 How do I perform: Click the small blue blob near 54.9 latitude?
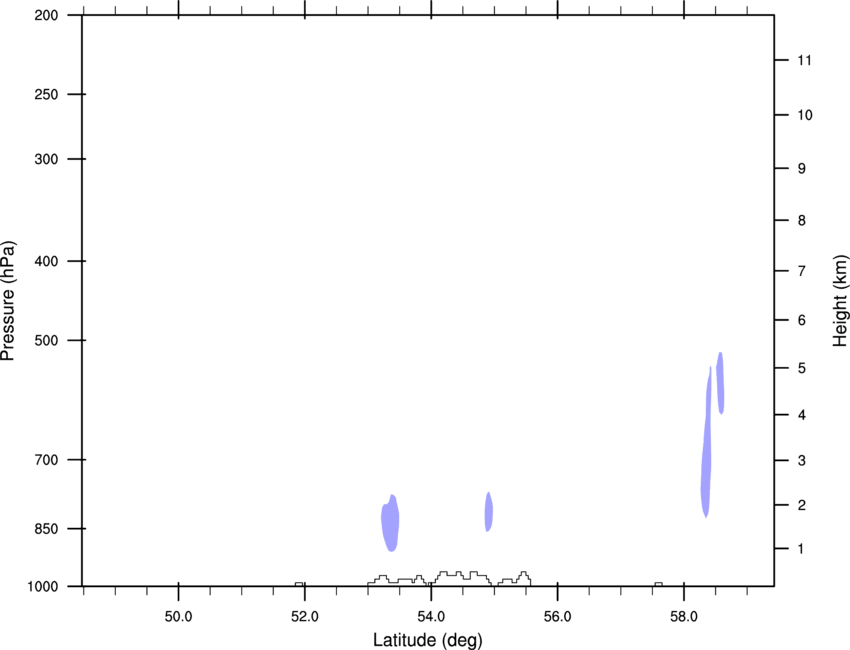pyautogui.click(x=488, y=512)
